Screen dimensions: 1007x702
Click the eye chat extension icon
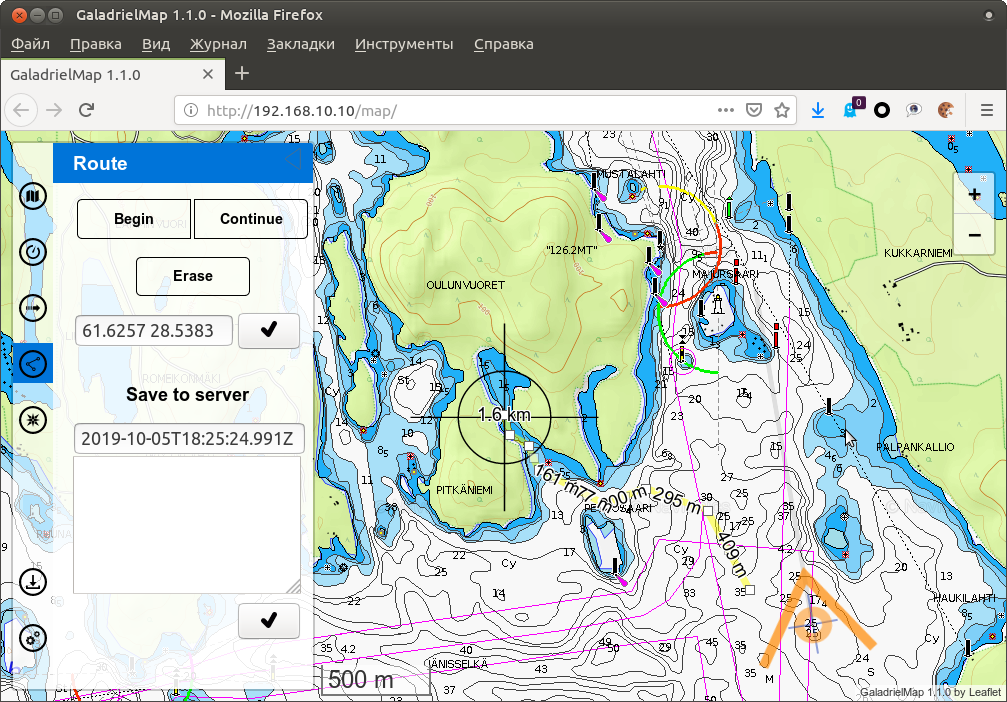[x=913, y=110]
